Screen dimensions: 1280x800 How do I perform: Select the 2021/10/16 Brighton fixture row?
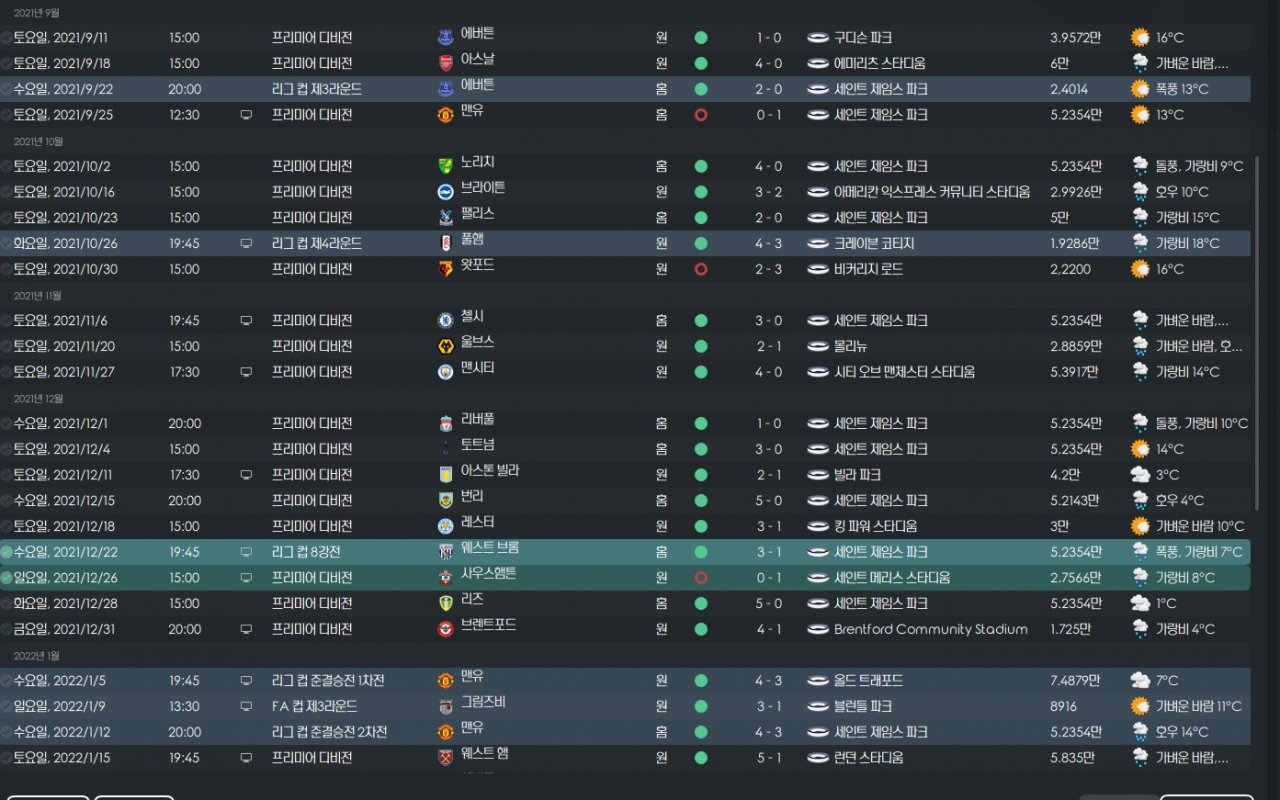point(625,192)
